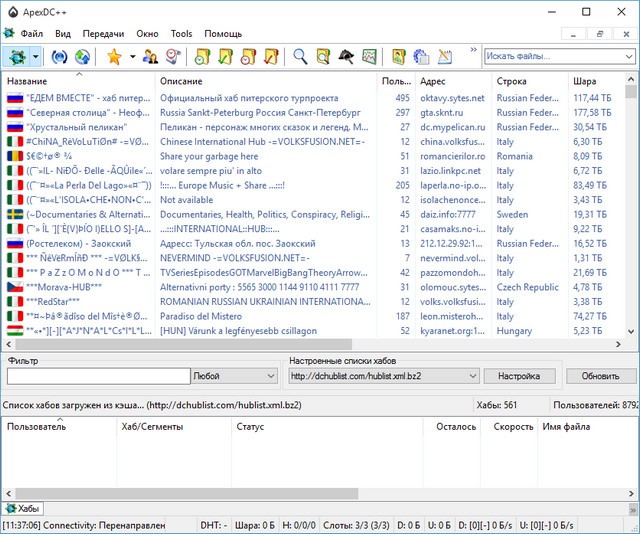
Task: Open the 'Любой' filter type dropdown
Action: click(235, 376)
